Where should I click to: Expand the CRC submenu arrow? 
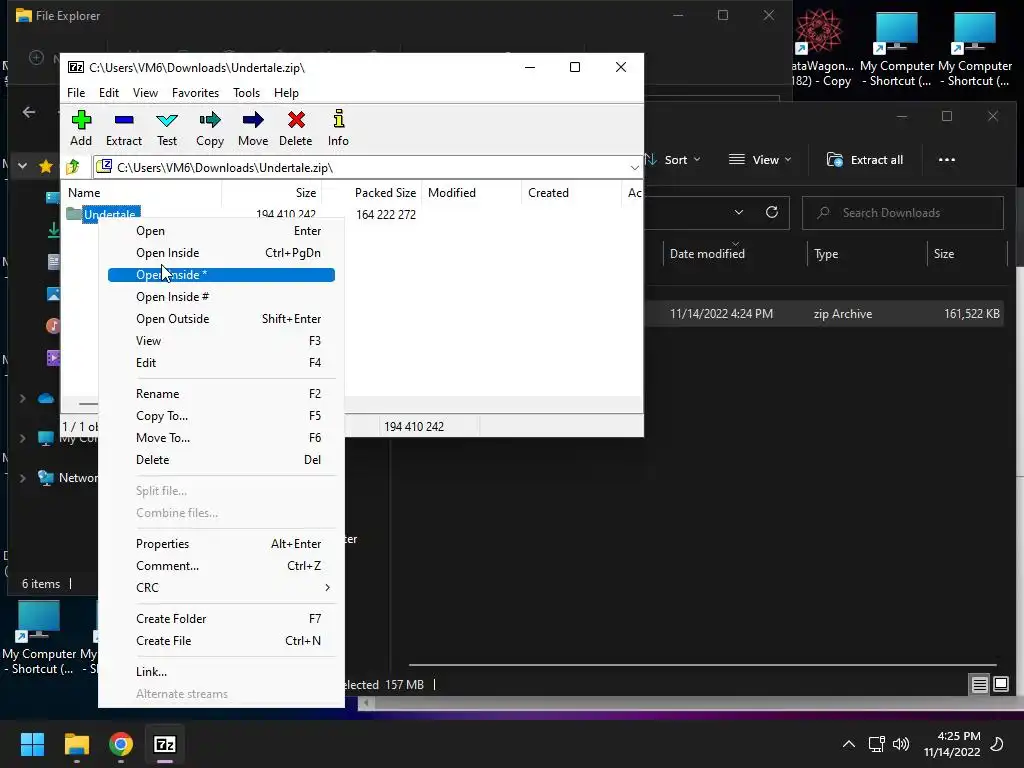tap(327, 588)
